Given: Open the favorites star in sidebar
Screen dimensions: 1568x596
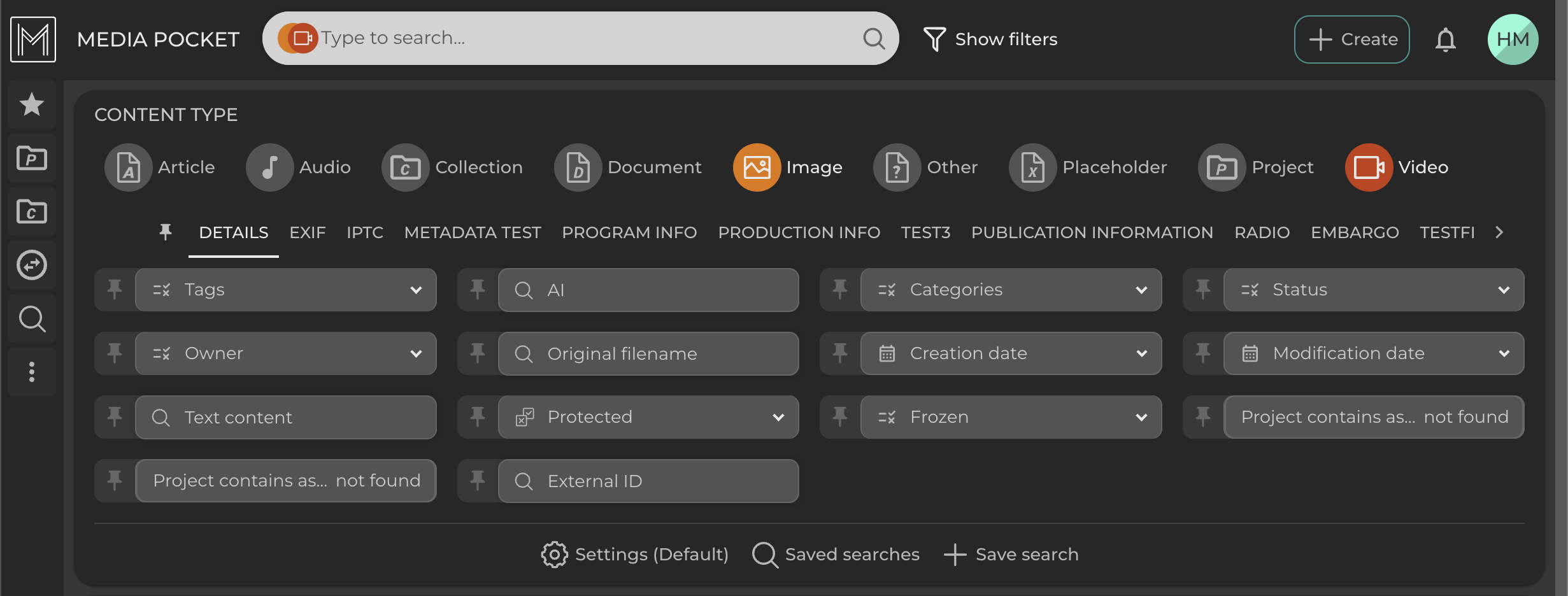Looking at the screenshot, I should [32, 104].
